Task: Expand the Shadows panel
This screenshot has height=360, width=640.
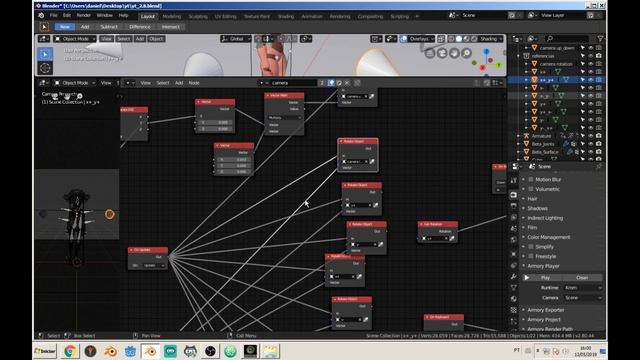Action: [x=537, y=208]
